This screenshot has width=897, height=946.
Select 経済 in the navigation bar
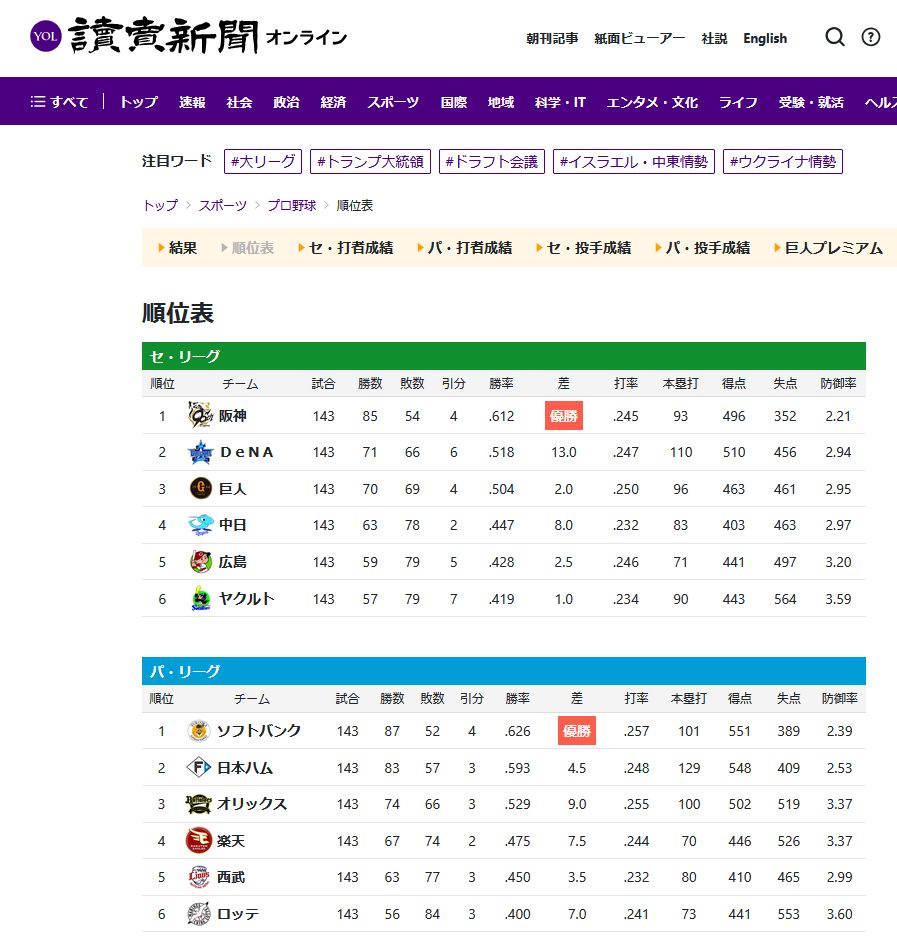point(333,102)
